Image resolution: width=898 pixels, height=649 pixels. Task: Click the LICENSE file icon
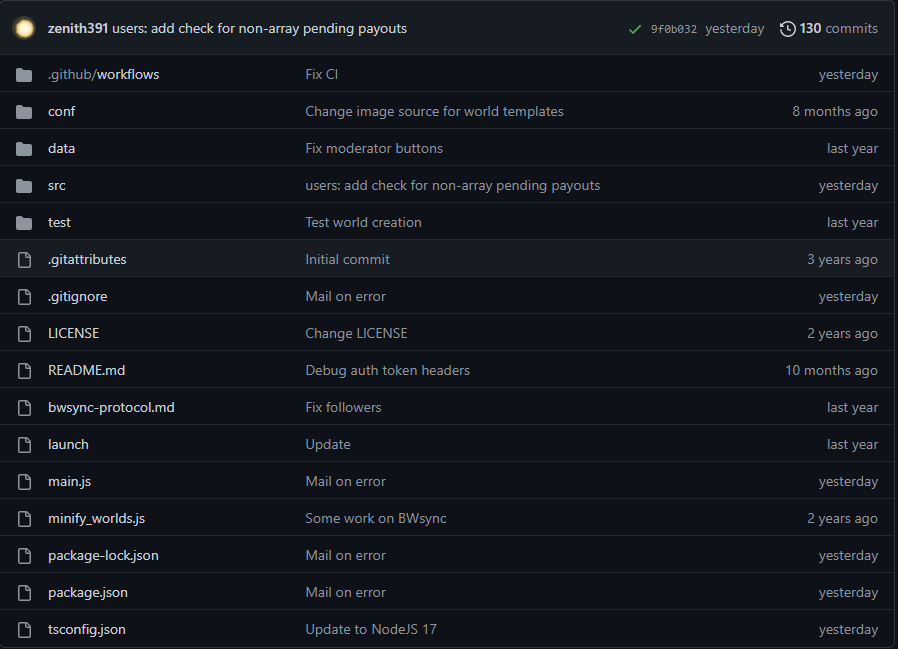point(25,333)
